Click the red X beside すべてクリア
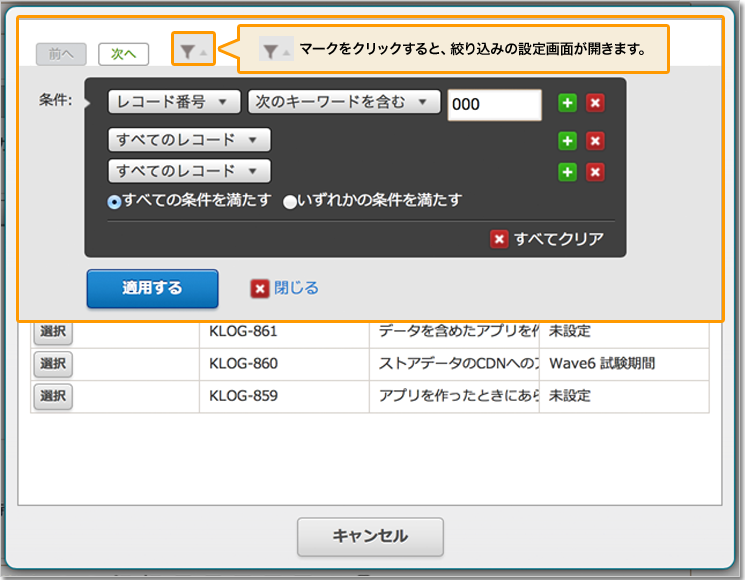This screenshot has height=580, width=745. coord(499,240)
